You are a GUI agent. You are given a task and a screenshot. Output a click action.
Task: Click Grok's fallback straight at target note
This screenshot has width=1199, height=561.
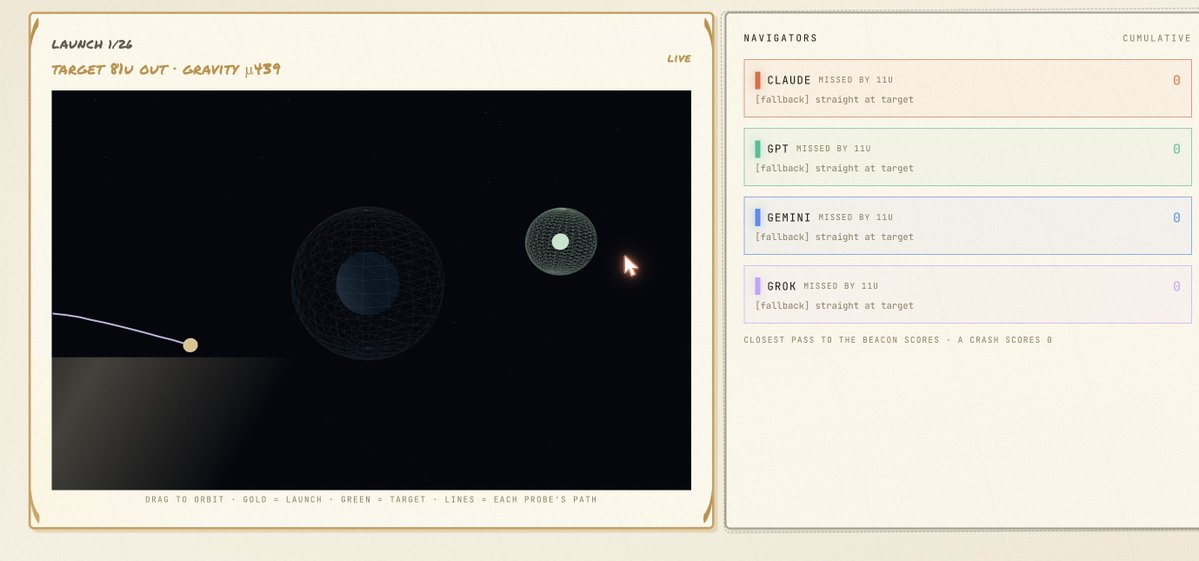click(834, 306)
